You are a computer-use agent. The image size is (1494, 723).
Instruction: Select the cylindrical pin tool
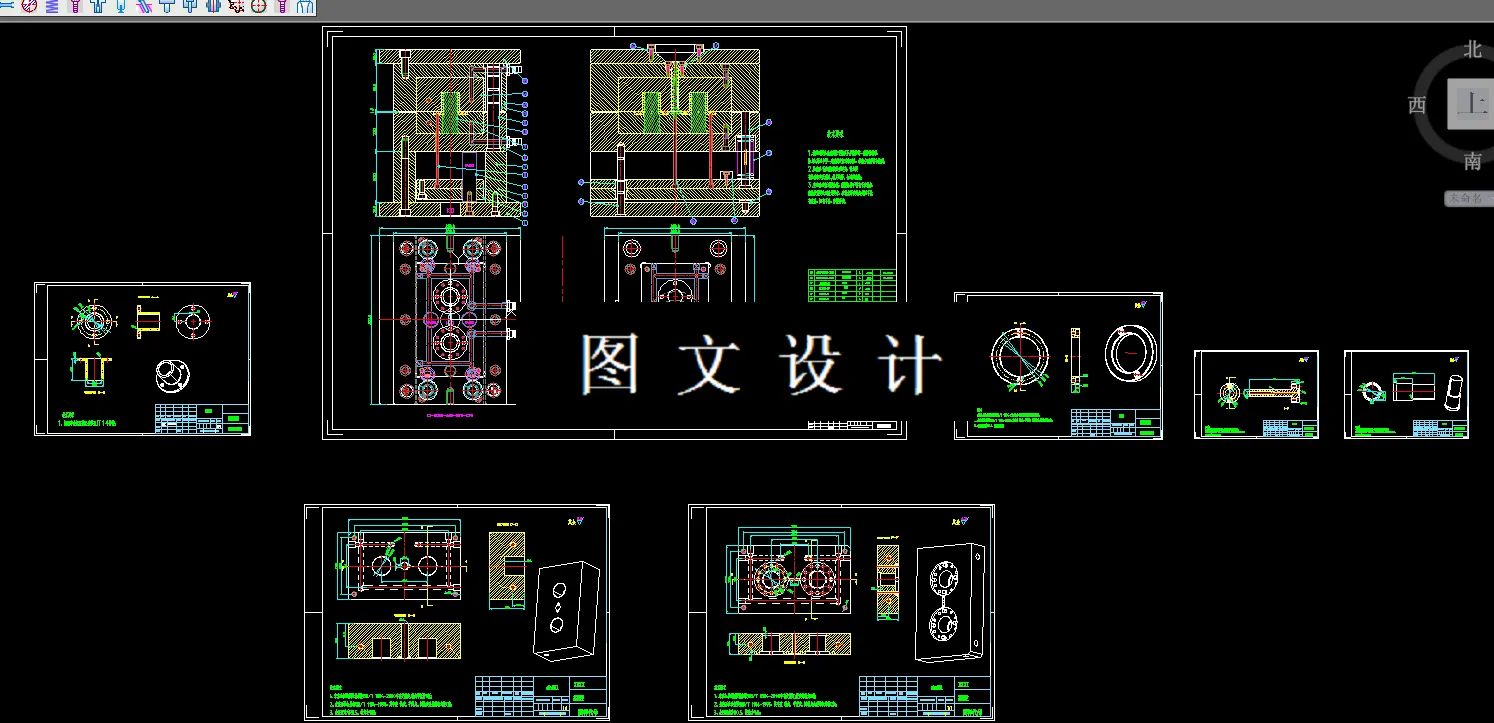(x=120, y=7)
